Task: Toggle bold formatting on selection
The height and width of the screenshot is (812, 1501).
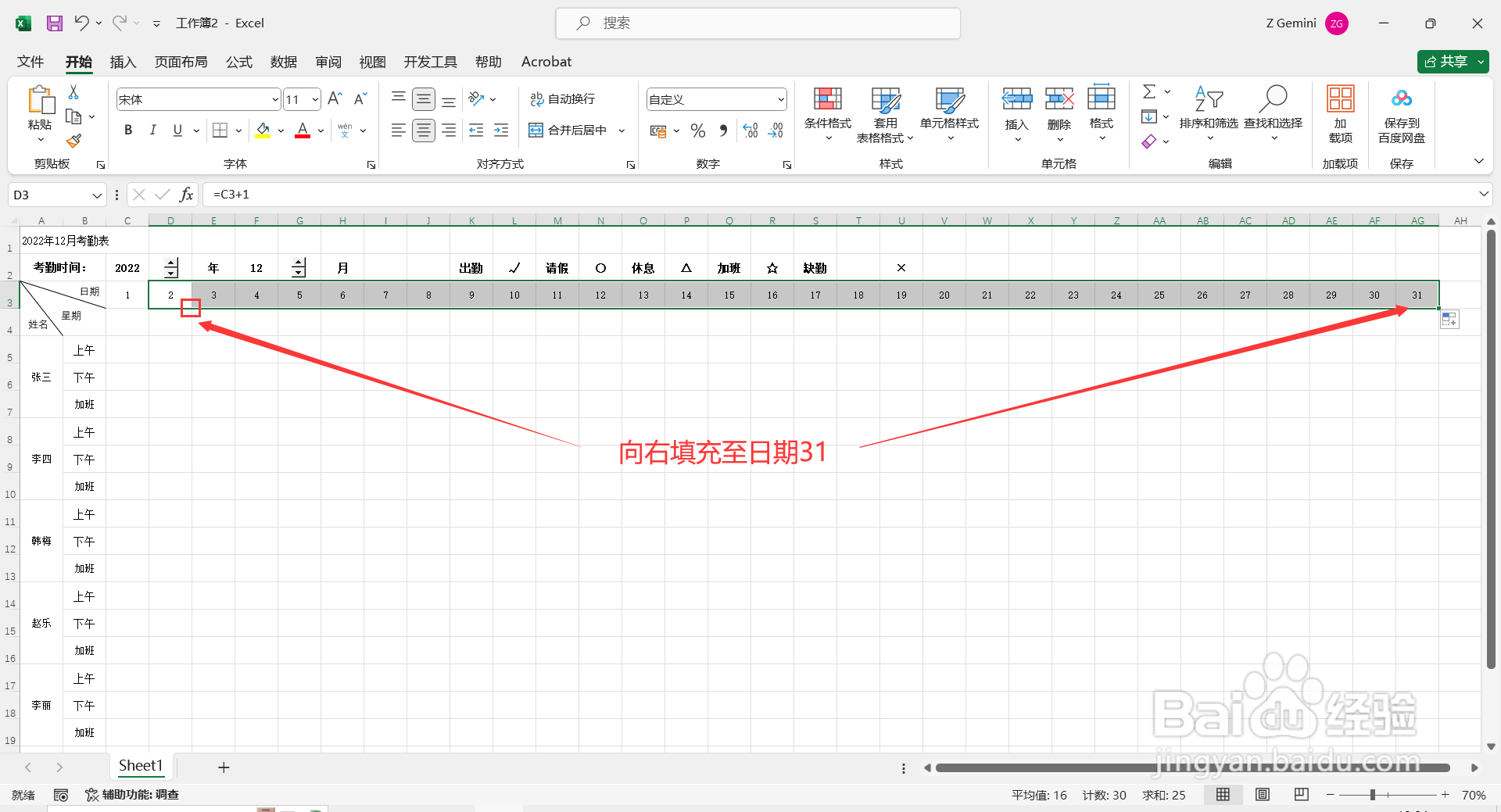Action: pyautogui.click(x=128, y=131)
